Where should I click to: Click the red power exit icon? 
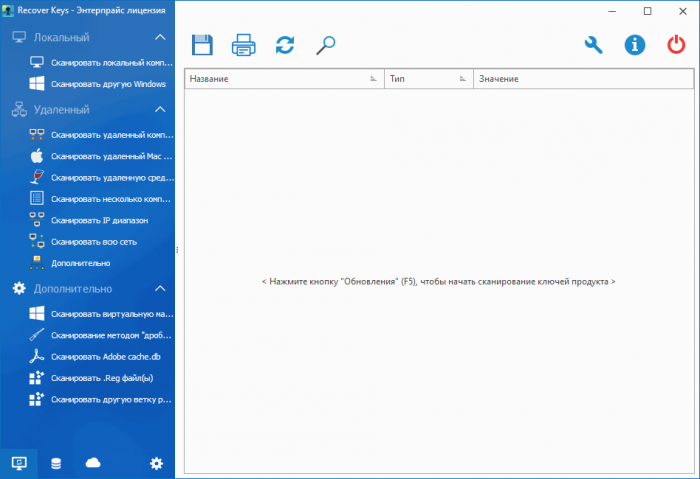(676, 45)
